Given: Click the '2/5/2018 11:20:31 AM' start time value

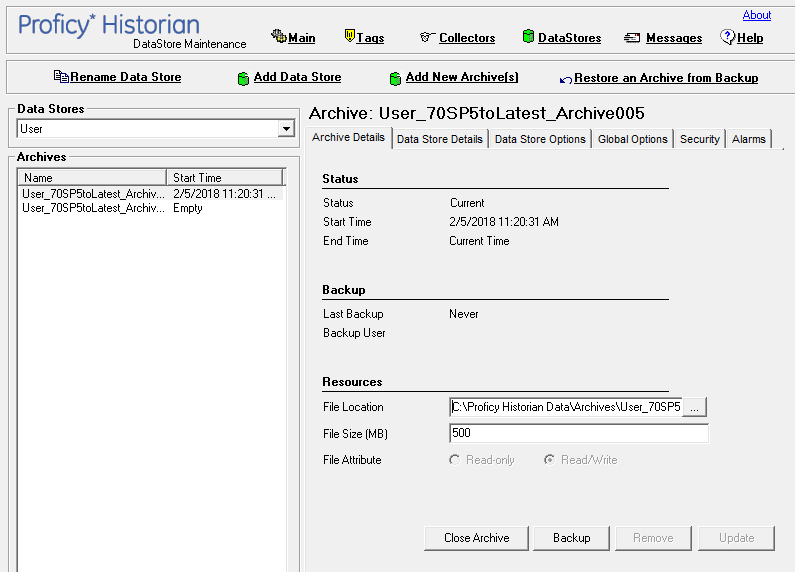Looking at the screenshot, I should [504, 222].
